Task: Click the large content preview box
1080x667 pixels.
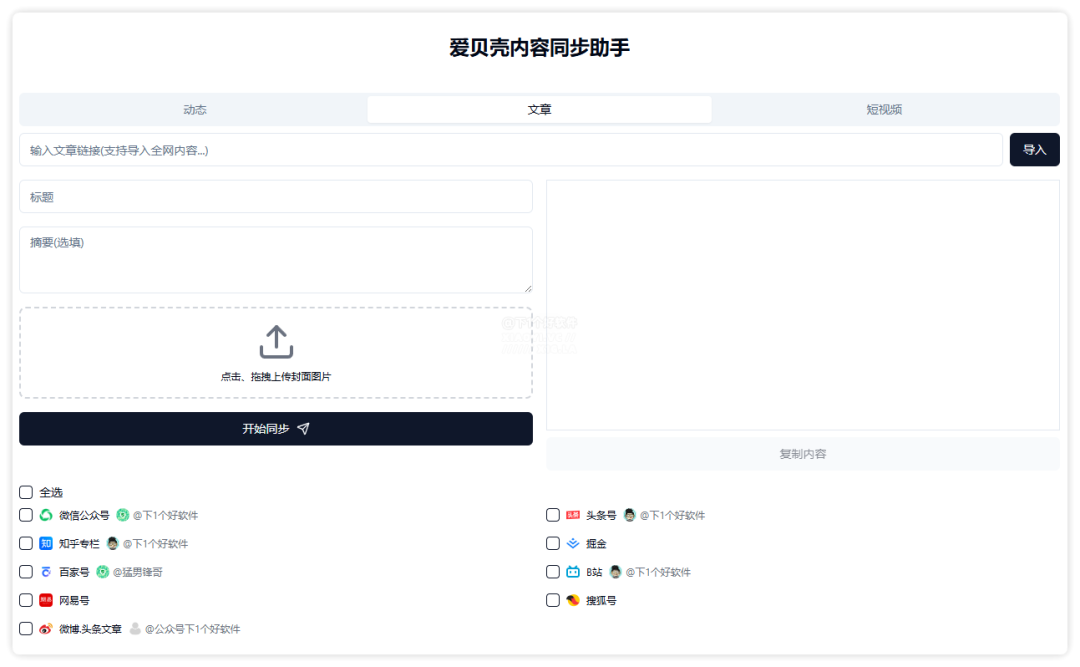Action: click(803, 305)
